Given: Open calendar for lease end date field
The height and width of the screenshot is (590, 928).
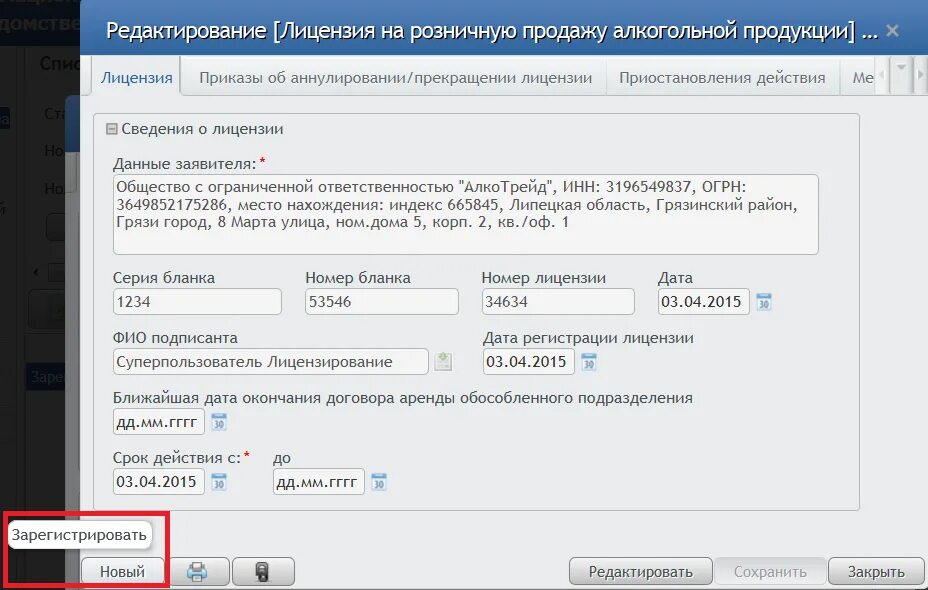Looking at the screenshot, I should (x=218, y=422).
